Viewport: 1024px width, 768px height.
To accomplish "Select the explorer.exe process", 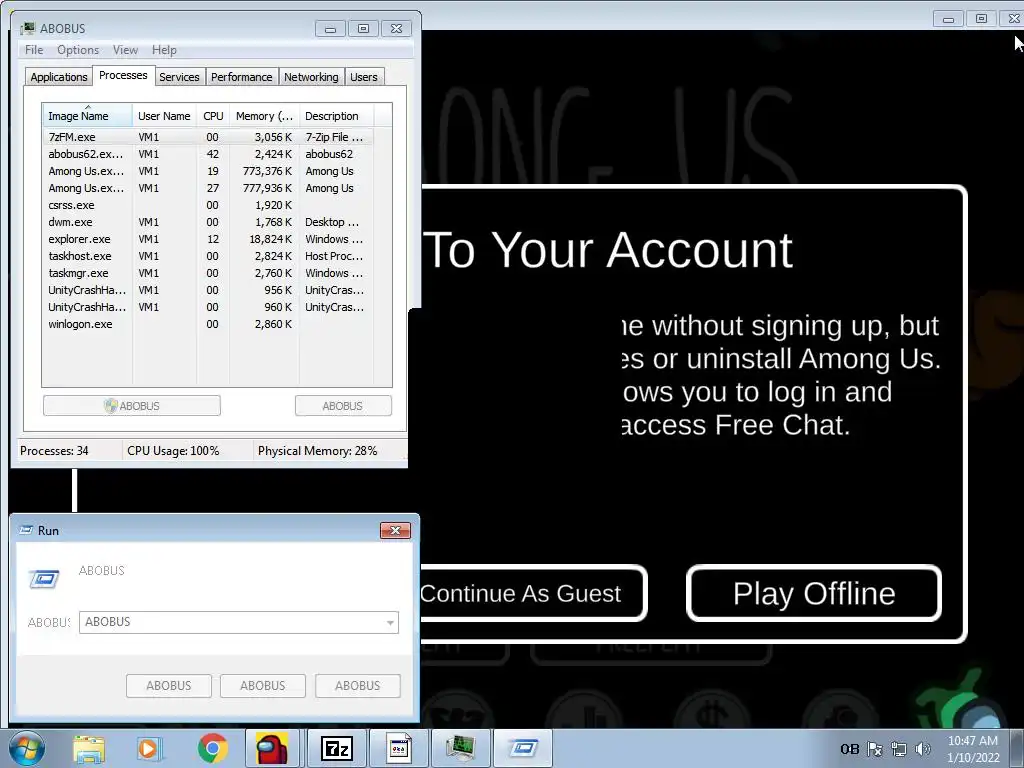I will click(208, 239).
